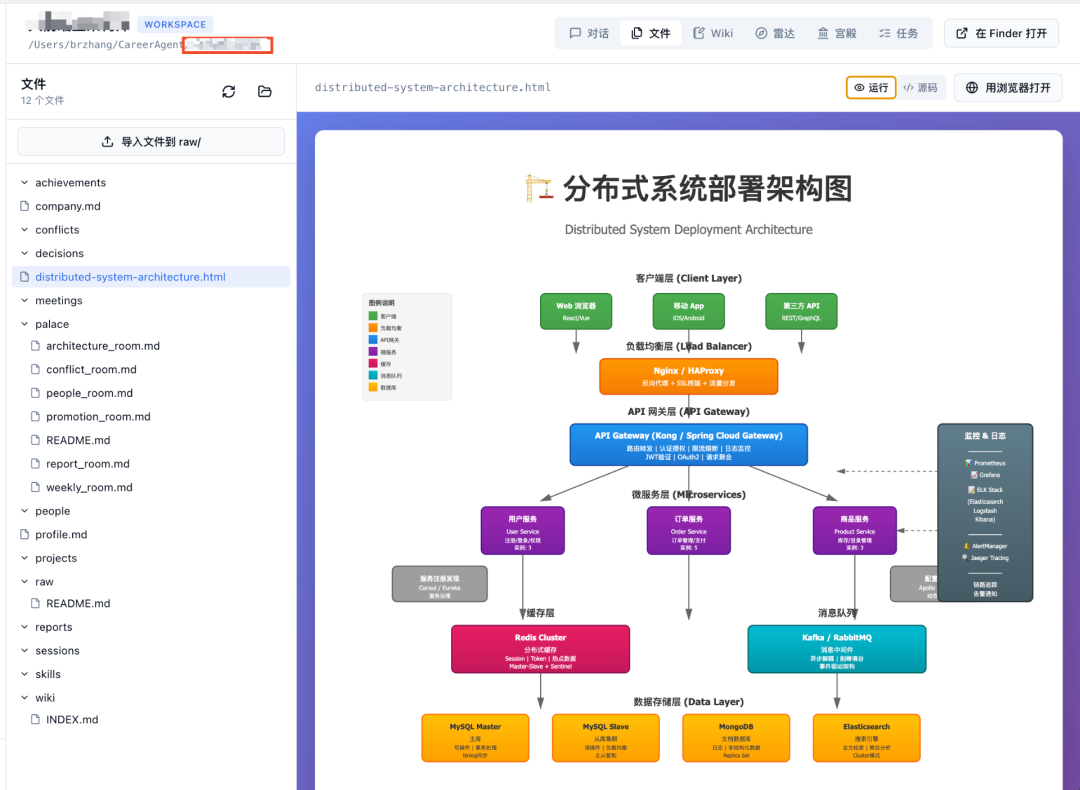
Task: Open the Wiki tab
Action: point(713,33)
